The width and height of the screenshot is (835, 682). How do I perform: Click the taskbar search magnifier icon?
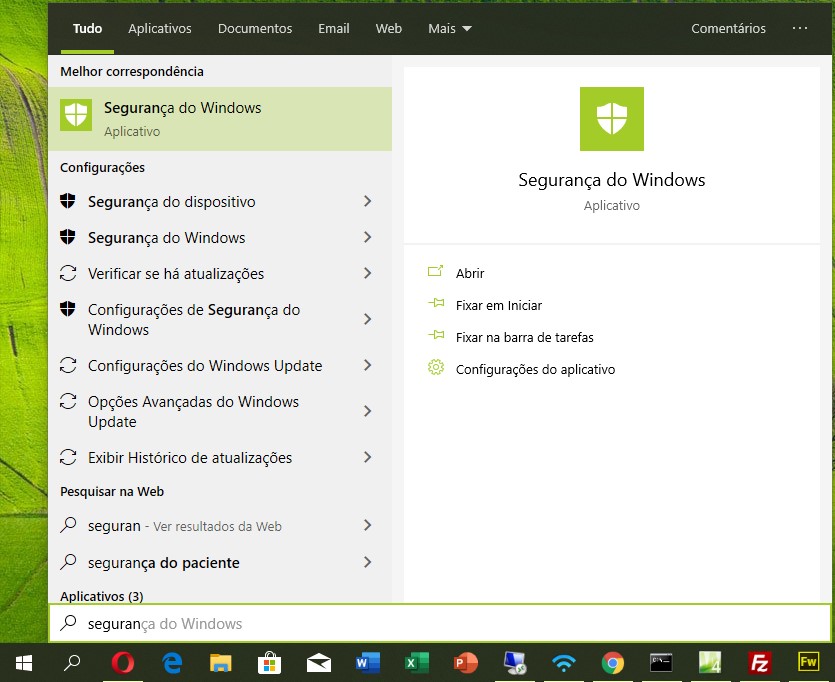coord(71,663)
